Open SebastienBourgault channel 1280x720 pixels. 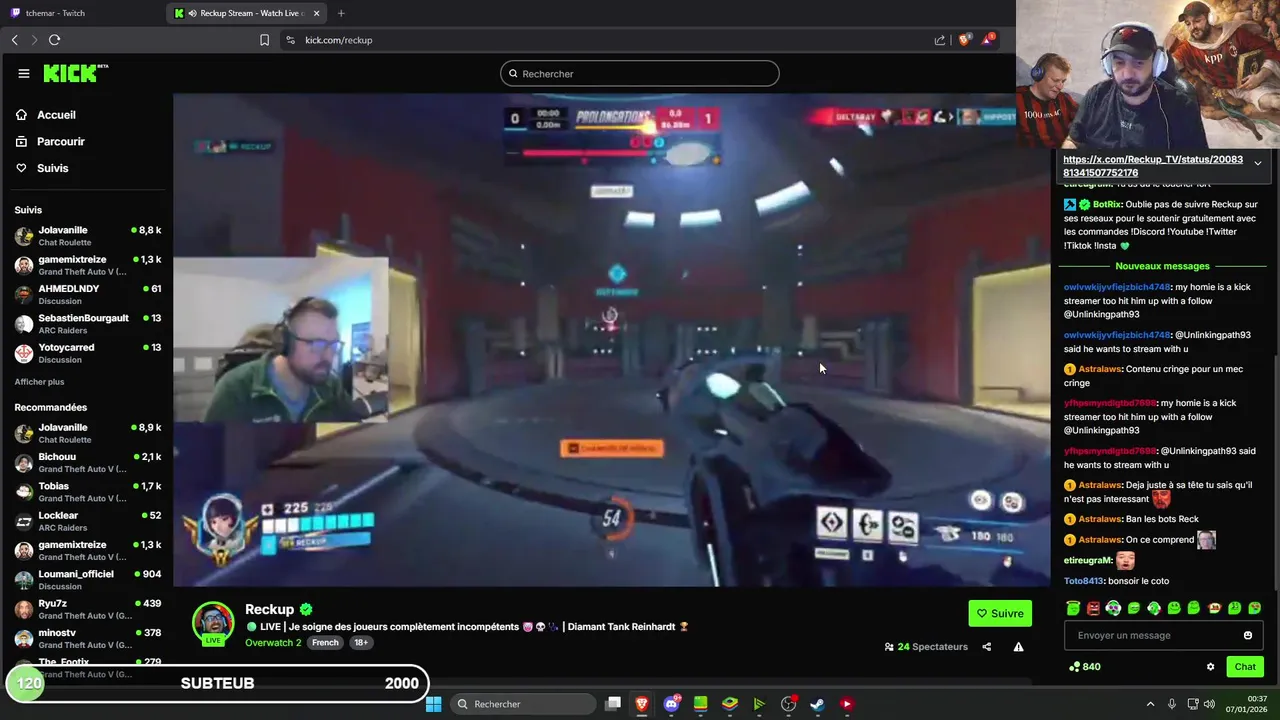[88, 324]
